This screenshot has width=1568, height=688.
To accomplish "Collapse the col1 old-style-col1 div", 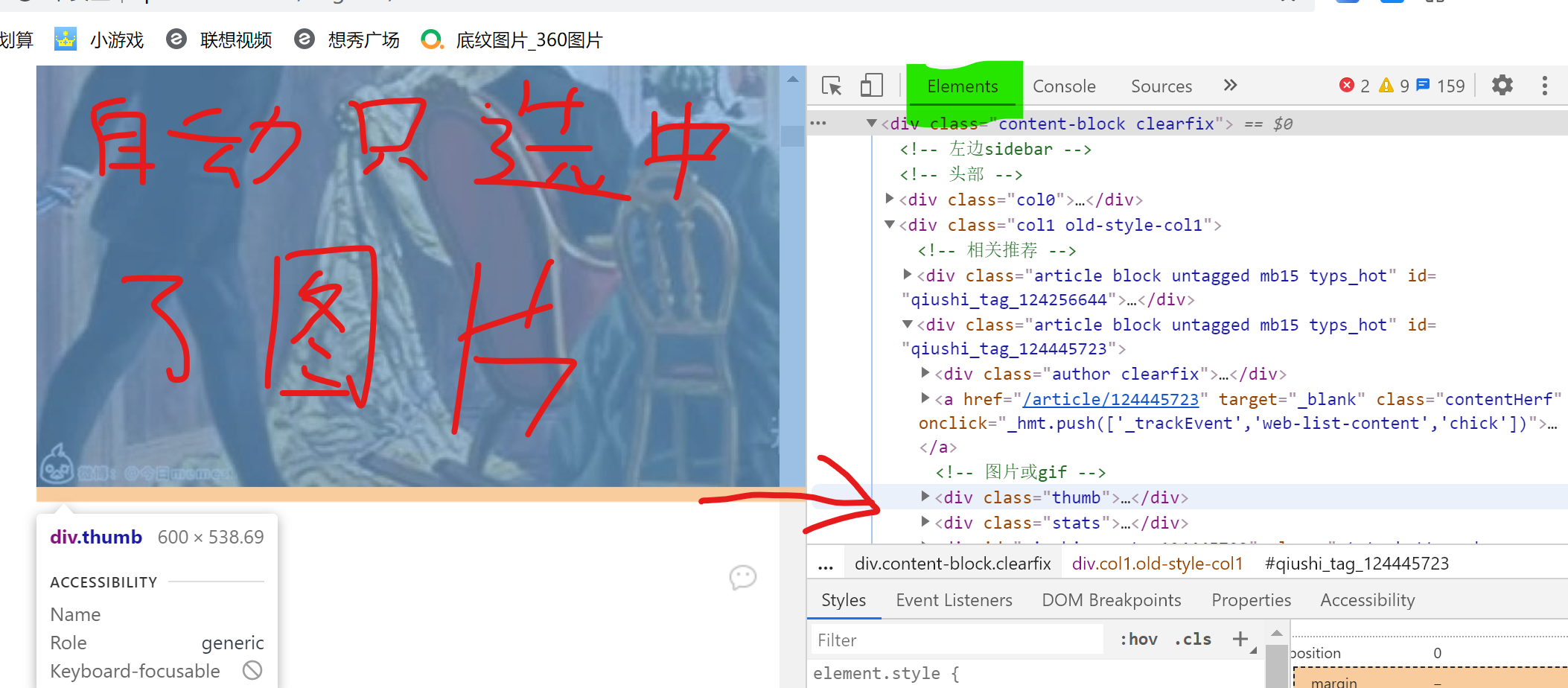I will pos(889,224).
